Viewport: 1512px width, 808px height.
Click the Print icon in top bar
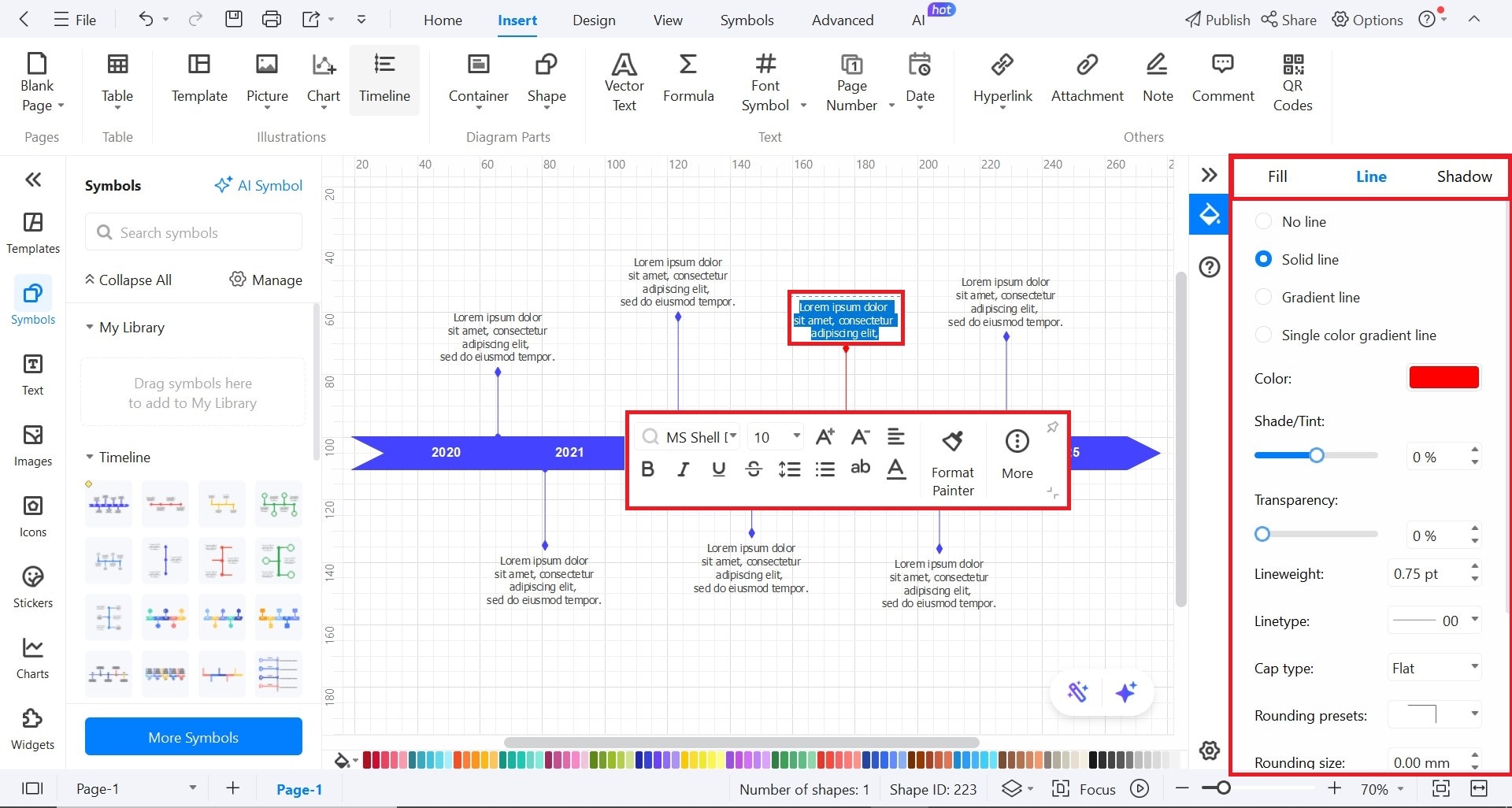click(272, 20)
